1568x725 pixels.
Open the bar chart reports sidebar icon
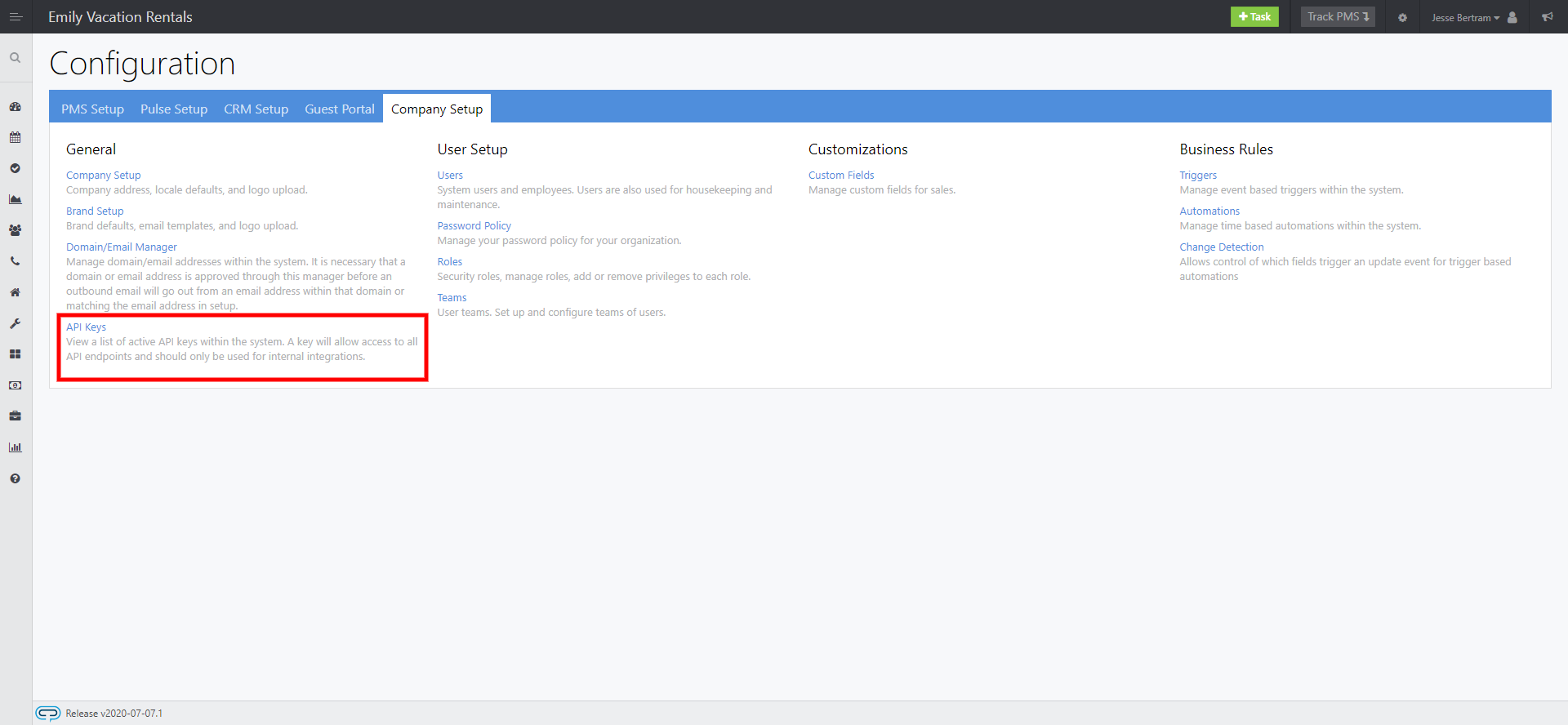[15, 447]
